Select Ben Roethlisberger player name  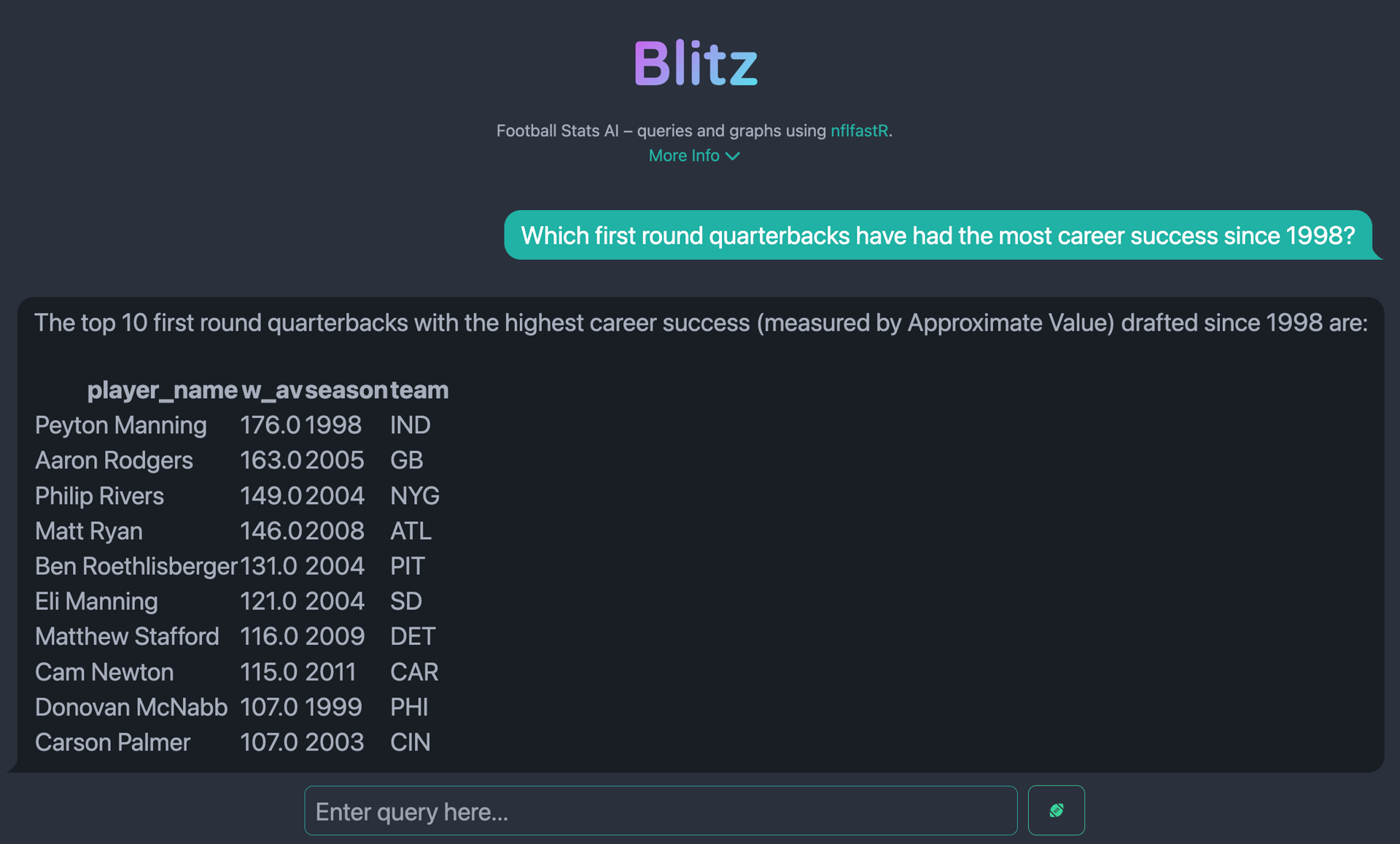136,566
